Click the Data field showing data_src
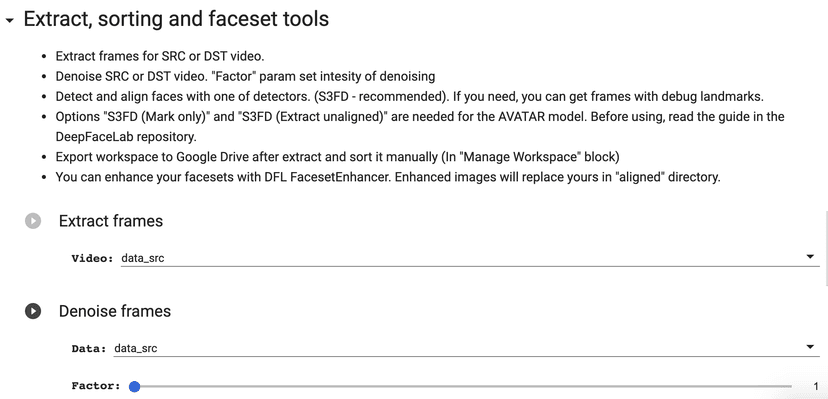This screenshot has height=399, width=828. tap(466, 348)
